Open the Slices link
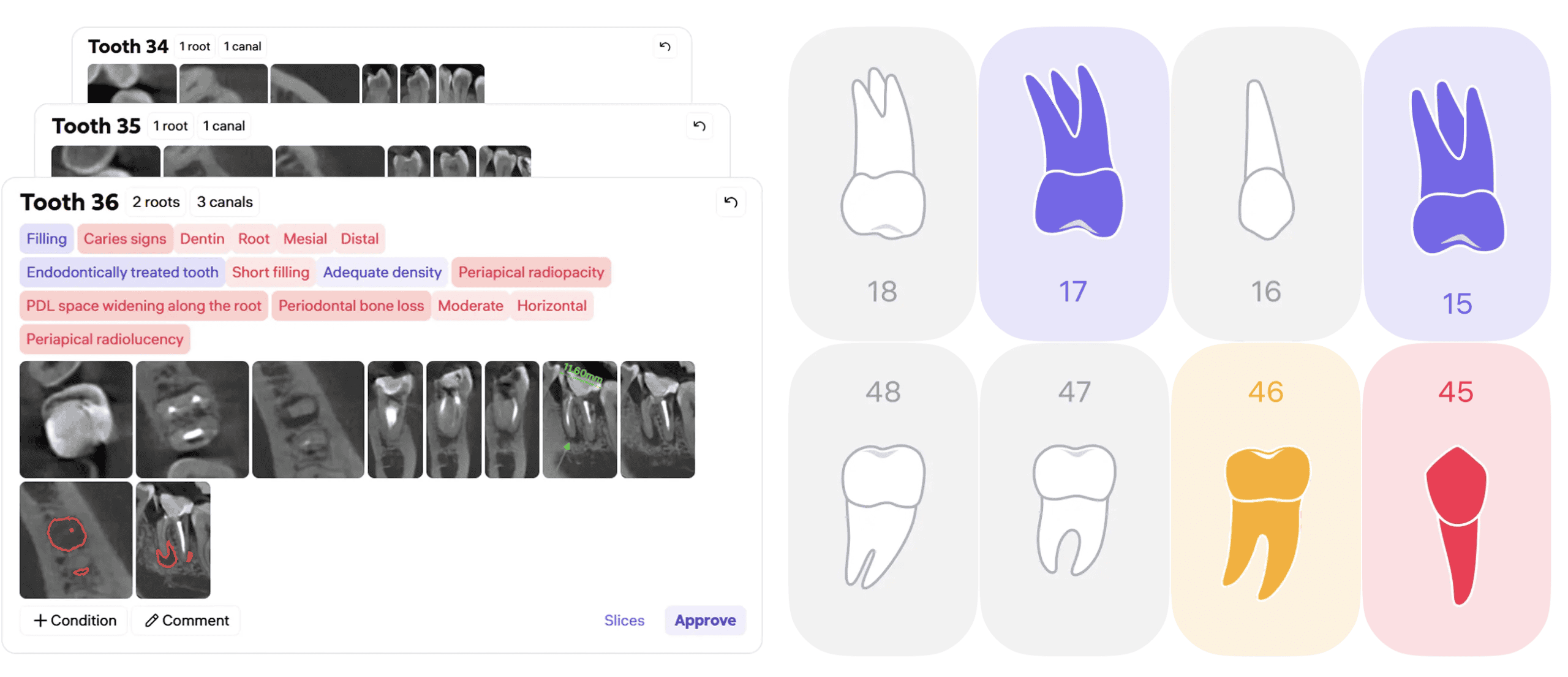 tap(624, 621)
